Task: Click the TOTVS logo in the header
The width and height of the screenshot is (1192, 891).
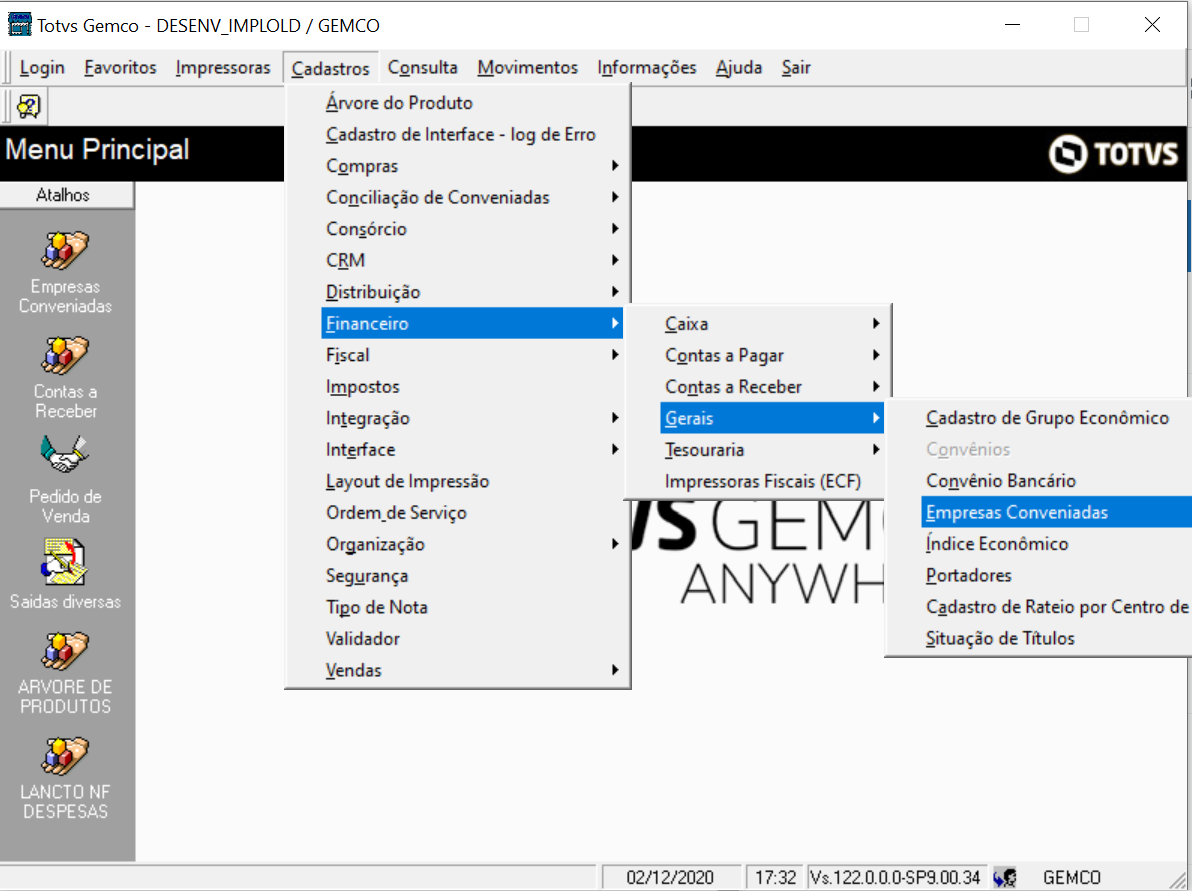Action: pyautogui.click(x=1114, y=154)
